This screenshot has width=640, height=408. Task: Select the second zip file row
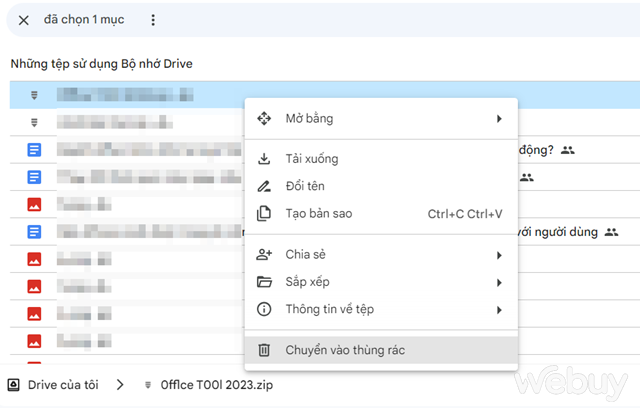tap(127, 122)
